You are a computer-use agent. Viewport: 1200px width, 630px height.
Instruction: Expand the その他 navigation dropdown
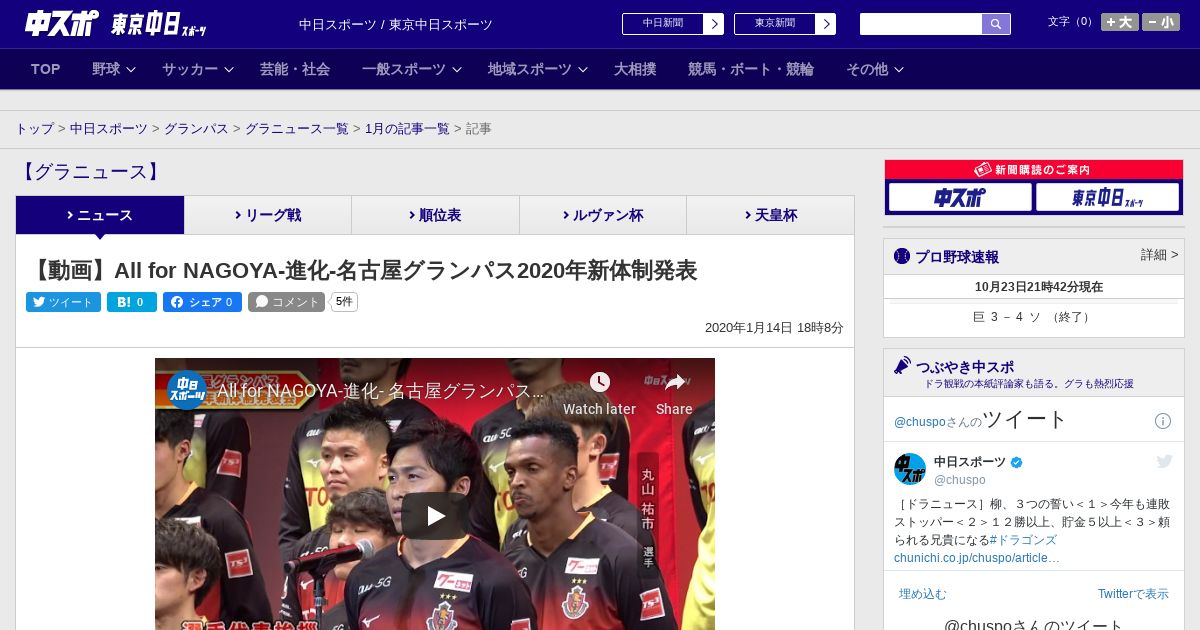875,69
